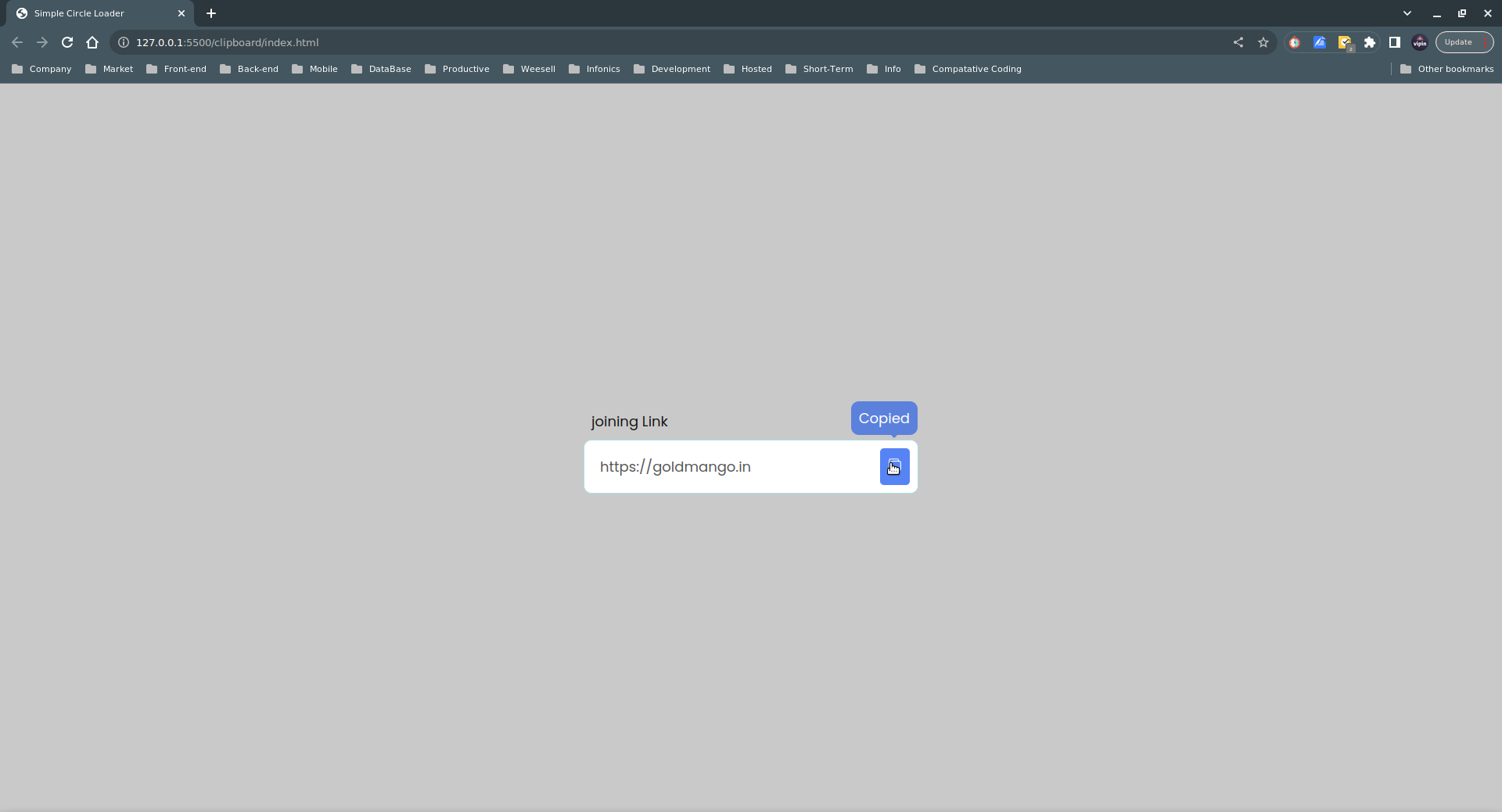1502x812 pixels.
Task: Open the Front-end bookmarks folder
Action: (176, 69)
